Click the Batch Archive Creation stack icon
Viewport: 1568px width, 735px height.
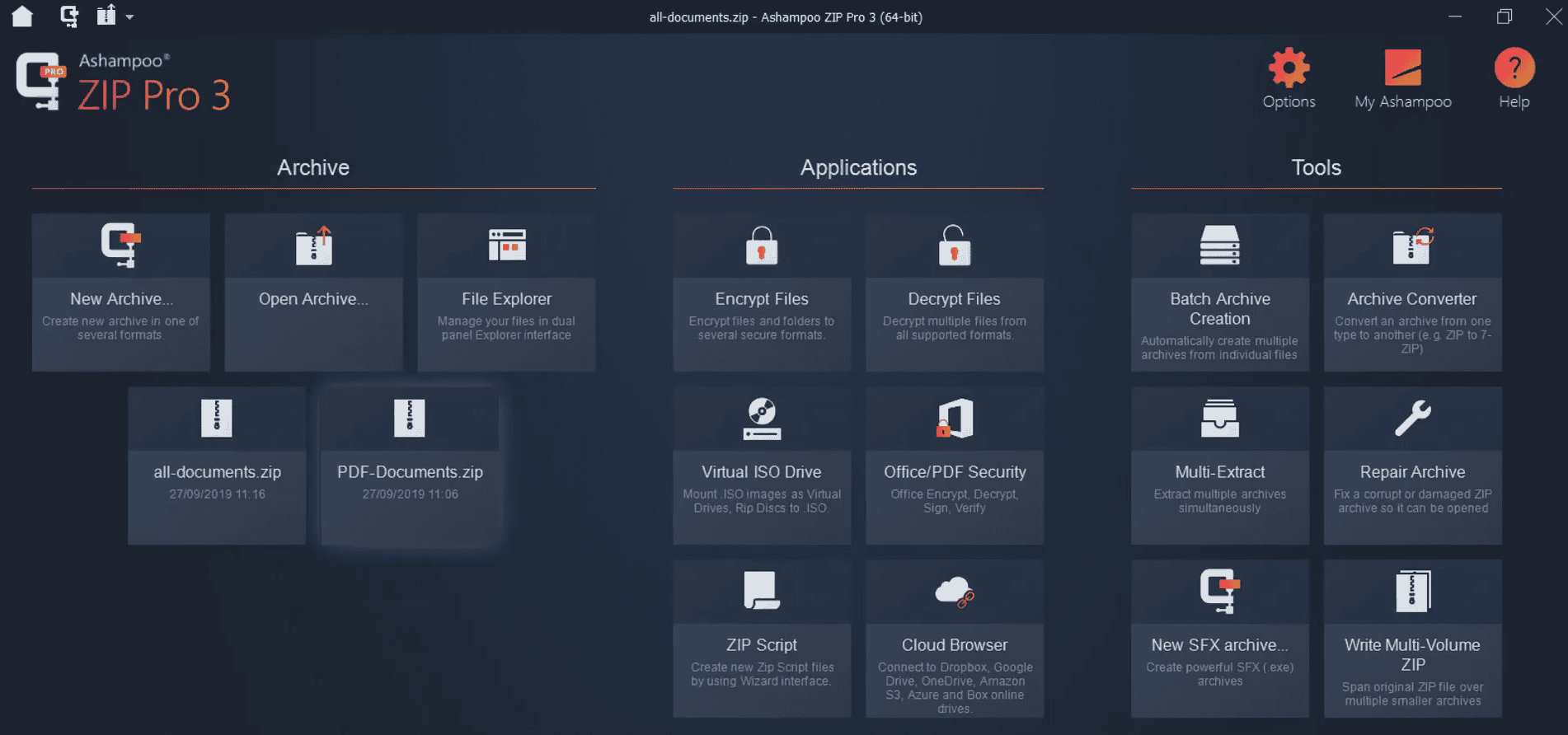pyautogui.click(x=1220, y=245)
